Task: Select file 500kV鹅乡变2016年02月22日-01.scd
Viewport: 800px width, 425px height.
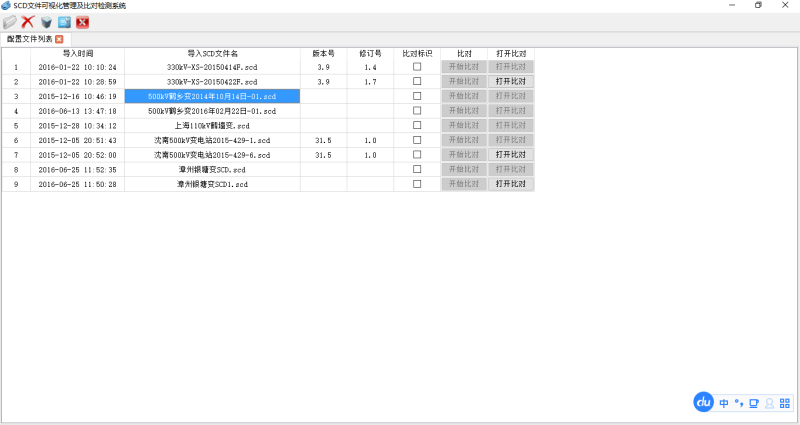Action: 212,111
